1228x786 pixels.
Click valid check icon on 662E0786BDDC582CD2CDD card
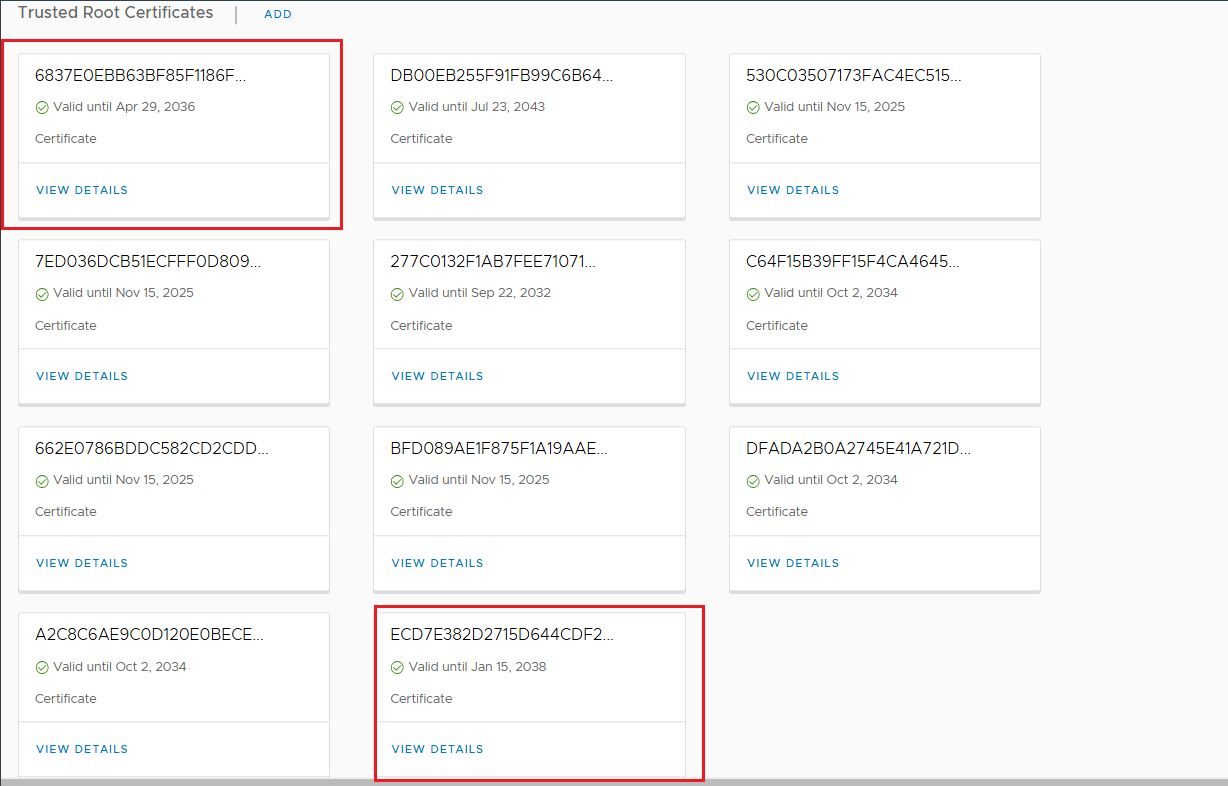42,480
